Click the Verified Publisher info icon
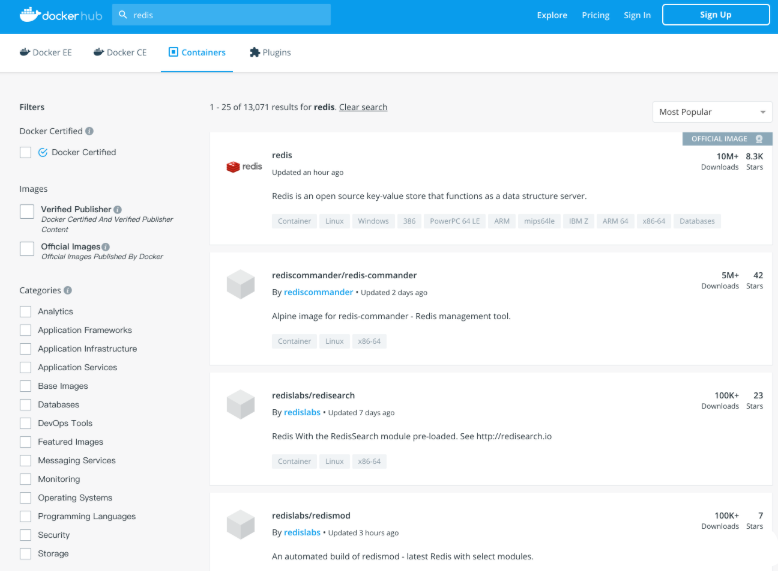The height and width of the screenshot is (571, 778). pos(118,209)
